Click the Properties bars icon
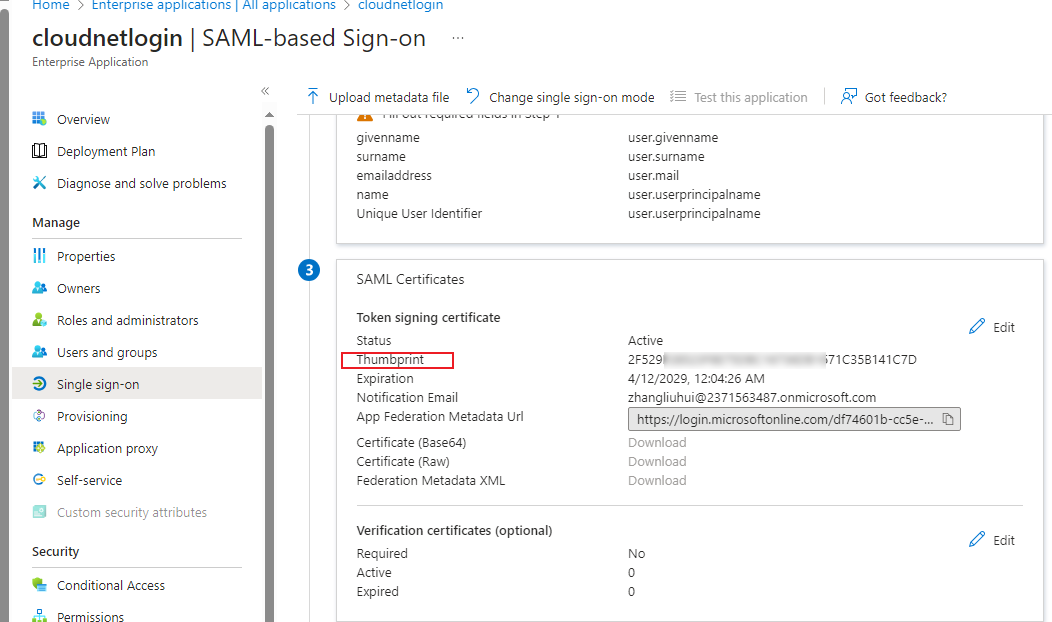Image resolution: width=1052 pixels, height=622 pixels. (40, 256)
